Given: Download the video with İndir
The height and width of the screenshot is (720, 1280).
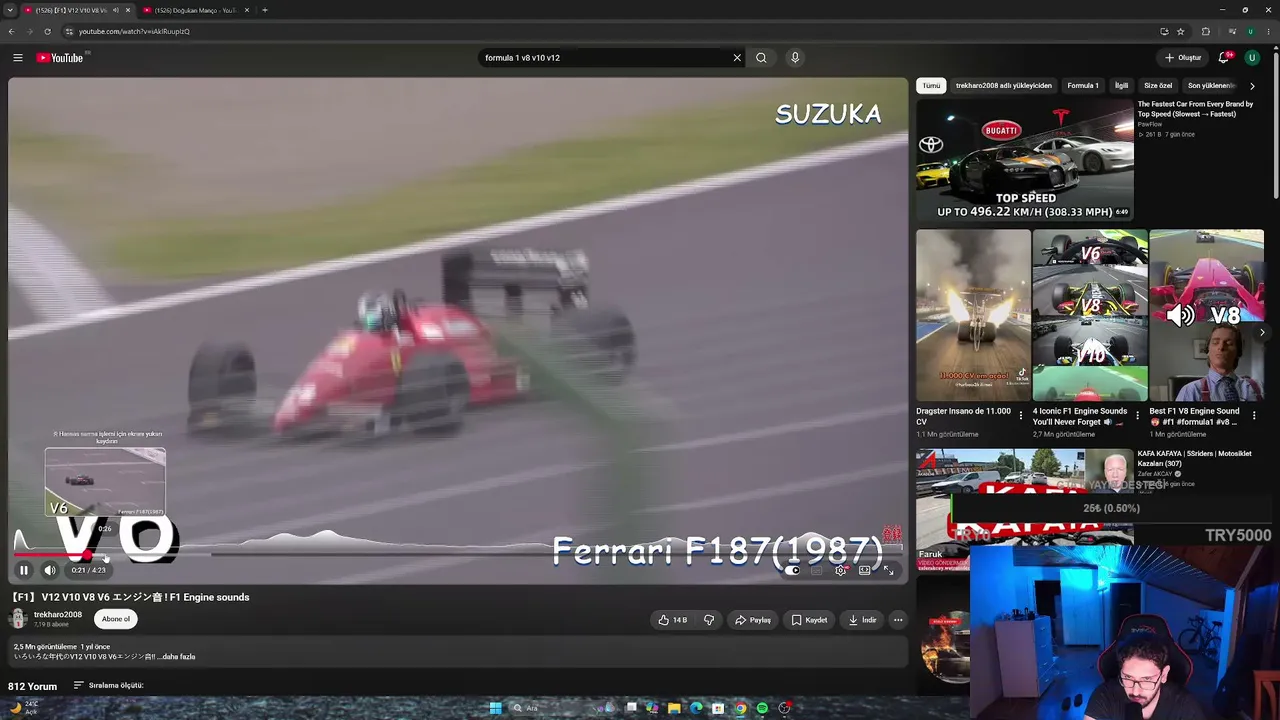Looking at the screenshot, I should [862, 620].
